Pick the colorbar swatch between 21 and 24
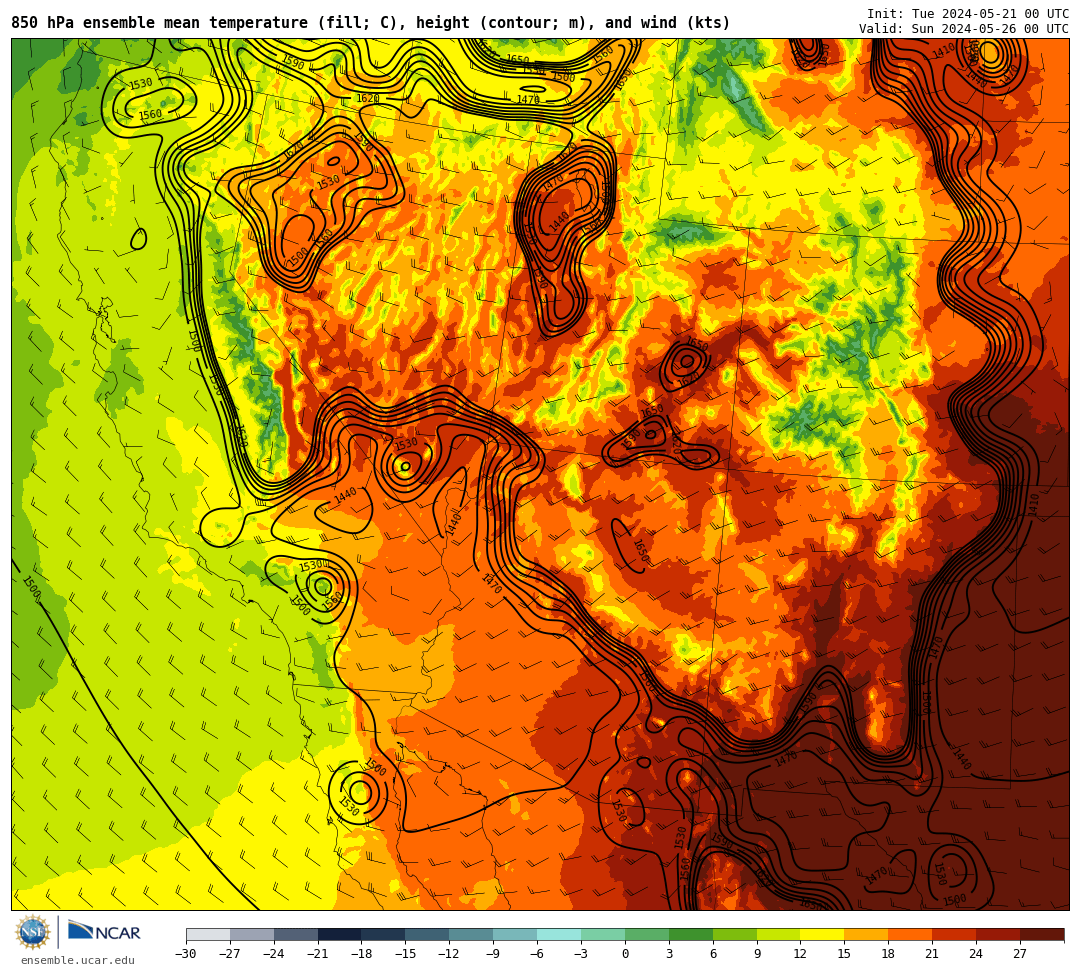The height and width of the screenshot is (973, 1080). click(955, 934)
